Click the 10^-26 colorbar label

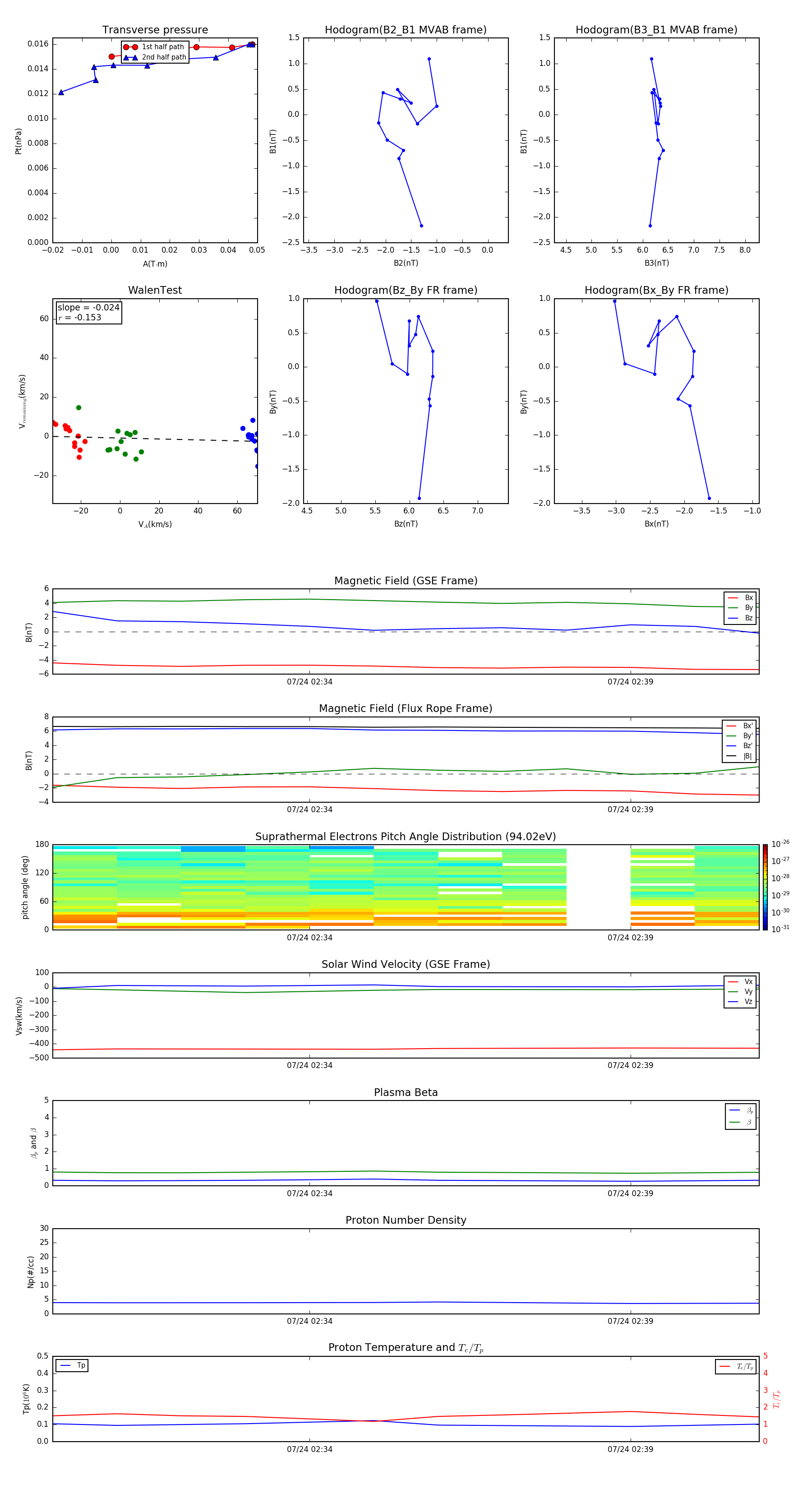coord(780,844)
